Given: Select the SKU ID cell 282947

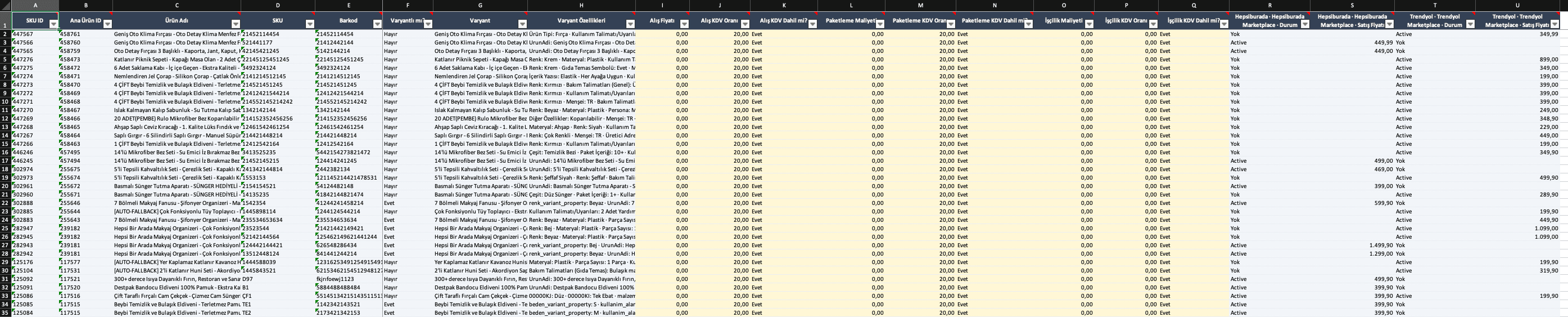Looking at the screenshot, I should point(35,229).
